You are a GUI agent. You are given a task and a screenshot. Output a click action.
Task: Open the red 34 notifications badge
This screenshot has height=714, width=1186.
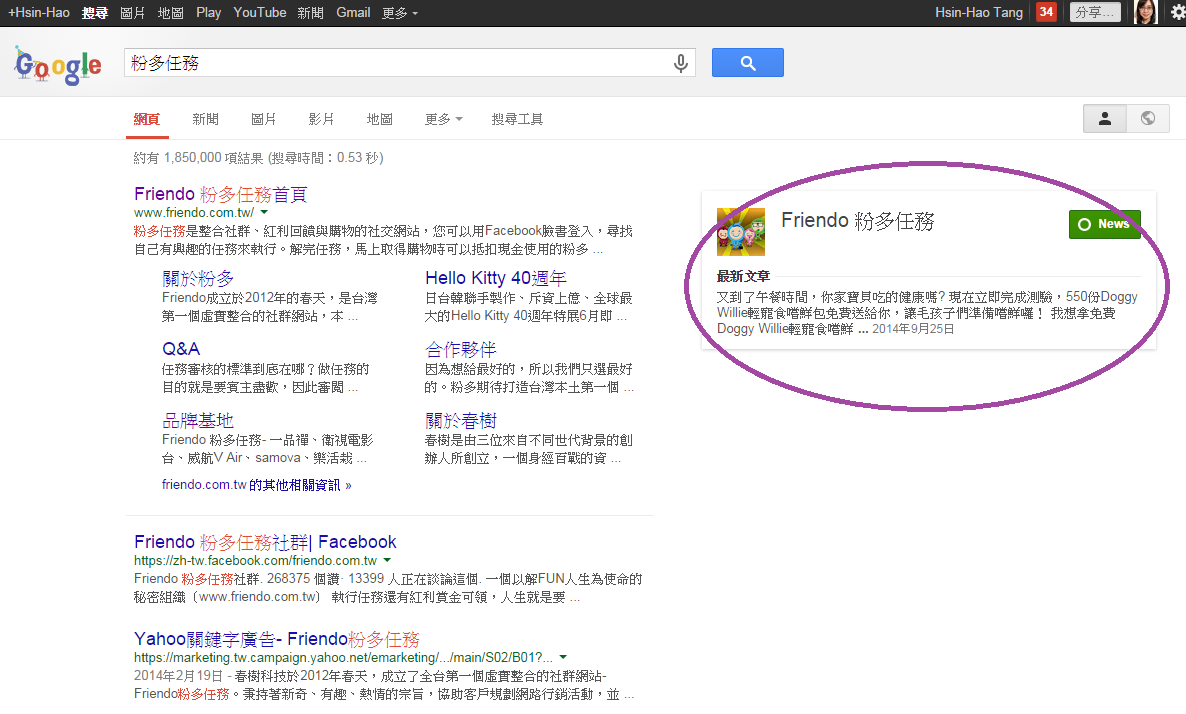1046,12
